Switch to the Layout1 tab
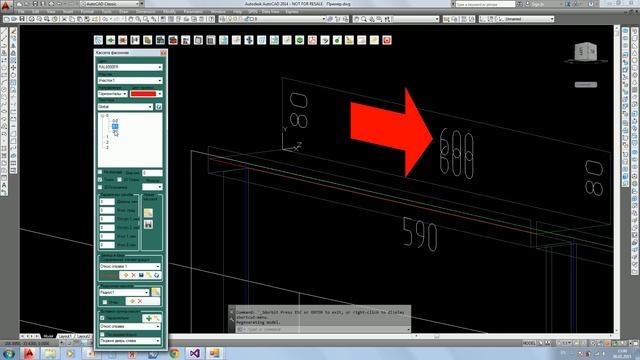The width and height of the screenshot is (640, 360). [64, 336]
